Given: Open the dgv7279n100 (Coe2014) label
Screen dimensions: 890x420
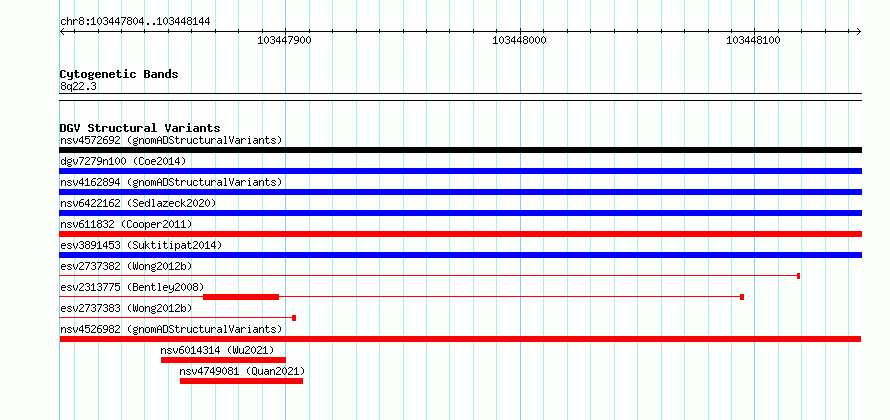Looking at the screenshot, I should 123,161.
